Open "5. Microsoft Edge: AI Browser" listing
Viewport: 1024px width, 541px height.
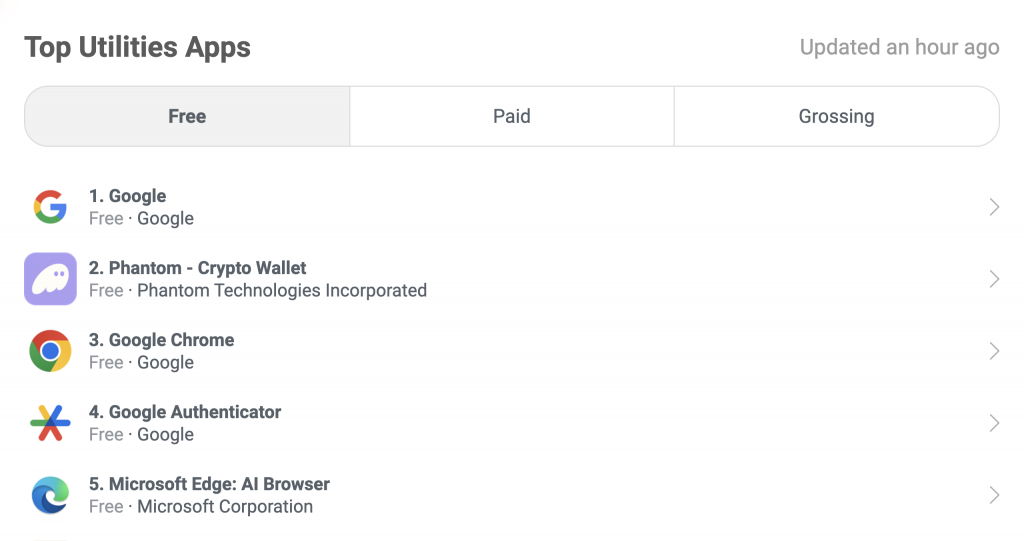(209, 484)
